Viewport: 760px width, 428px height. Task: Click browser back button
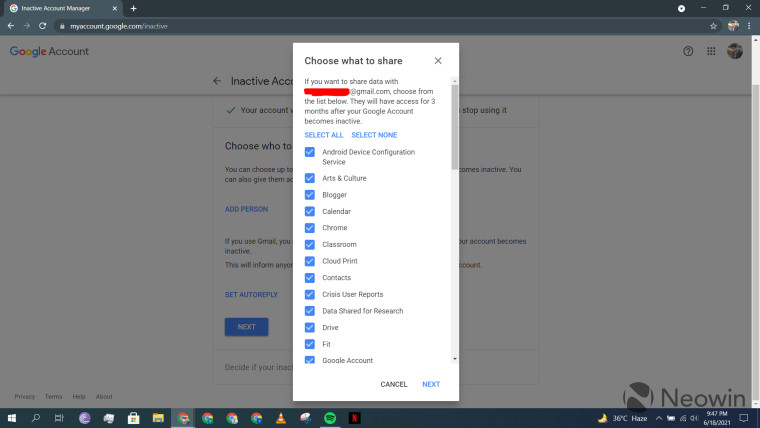pyautogui.click(x=11, y=26)
